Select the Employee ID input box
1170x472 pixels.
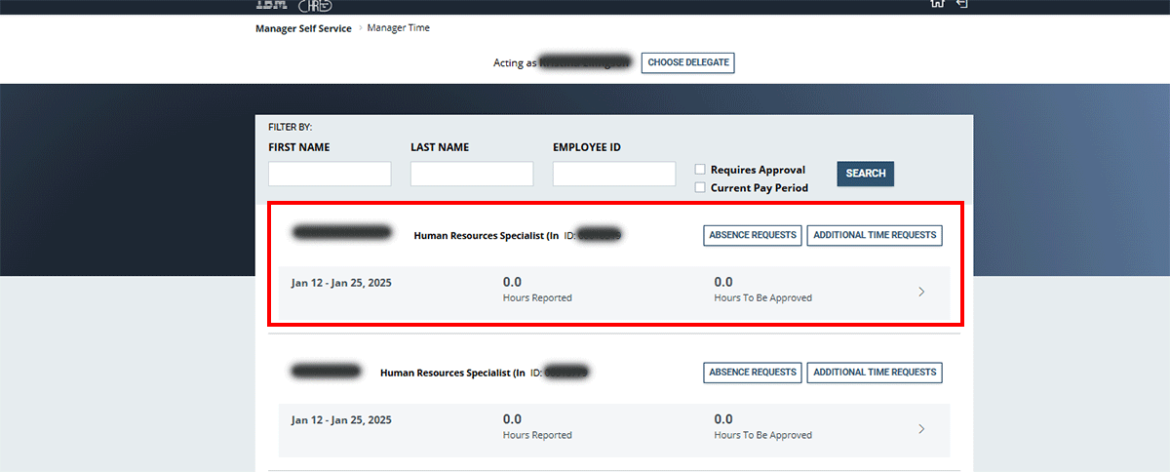[x=614, y=174]
